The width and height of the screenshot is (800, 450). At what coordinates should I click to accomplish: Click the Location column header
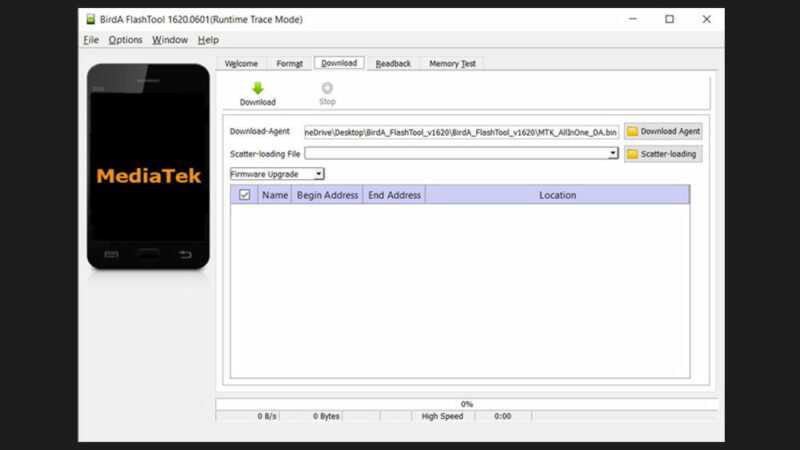tap(557, 195)
